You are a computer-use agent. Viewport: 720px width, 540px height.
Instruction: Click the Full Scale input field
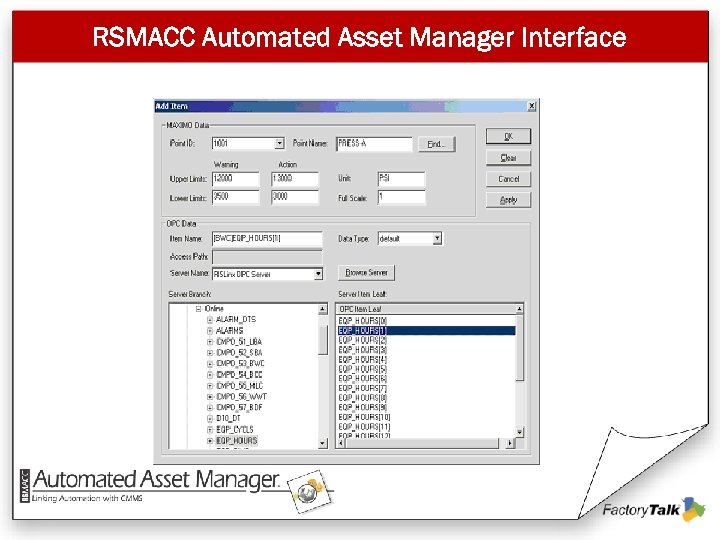(401, 197)
